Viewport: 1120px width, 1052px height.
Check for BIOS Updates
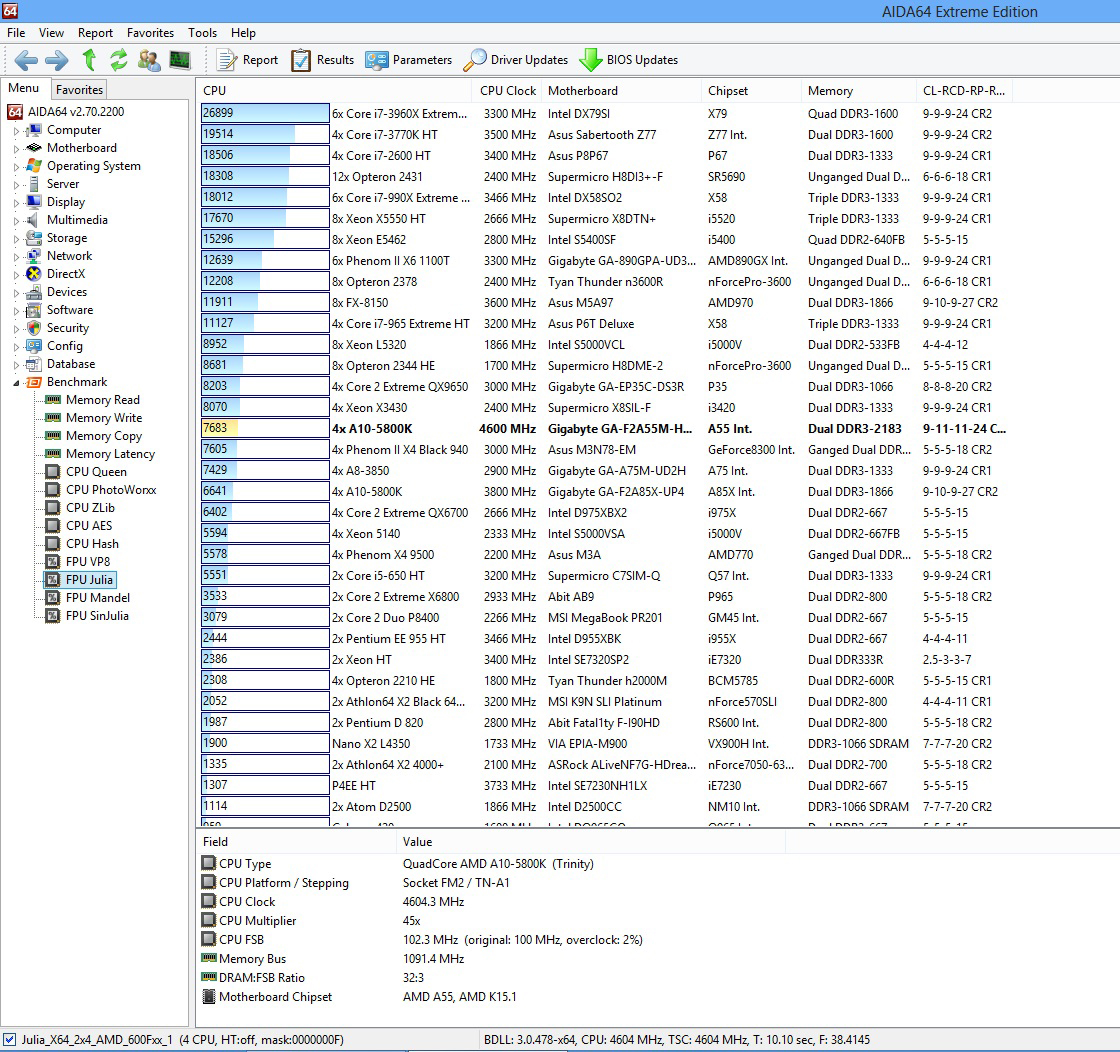coord(629,60)
